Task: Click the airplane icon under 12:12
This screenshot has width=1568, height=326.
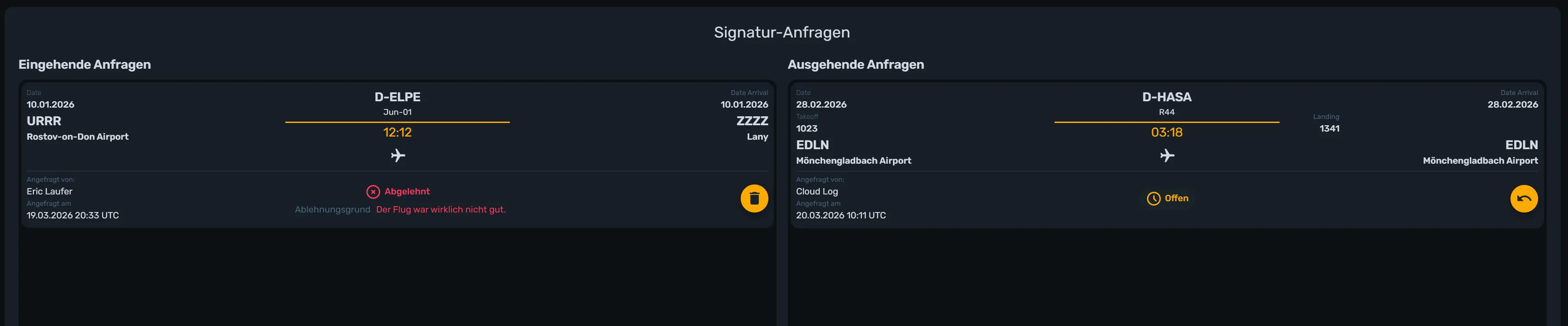Action: (398, 156)
